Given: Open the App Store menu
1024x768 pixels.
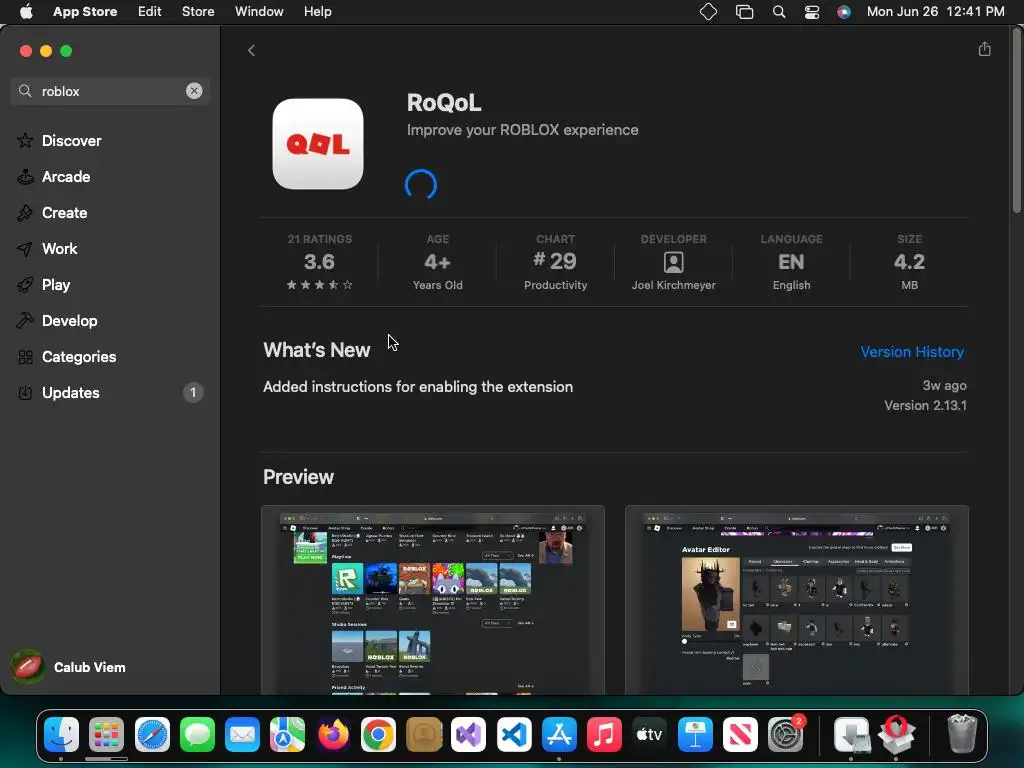Looking at the screenshot, I should click(x=85, y=12).
